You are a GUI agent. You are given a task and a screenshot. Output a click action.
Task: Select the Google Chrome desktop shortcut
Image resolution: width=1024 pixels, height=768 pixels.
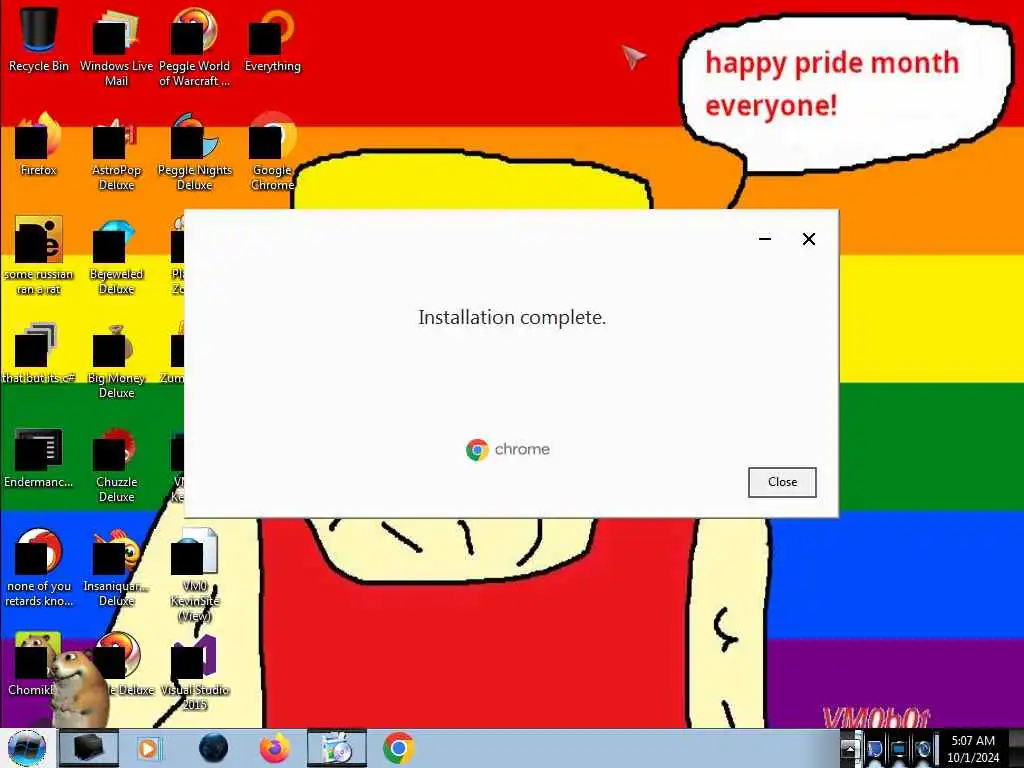(x=272, y=152)
